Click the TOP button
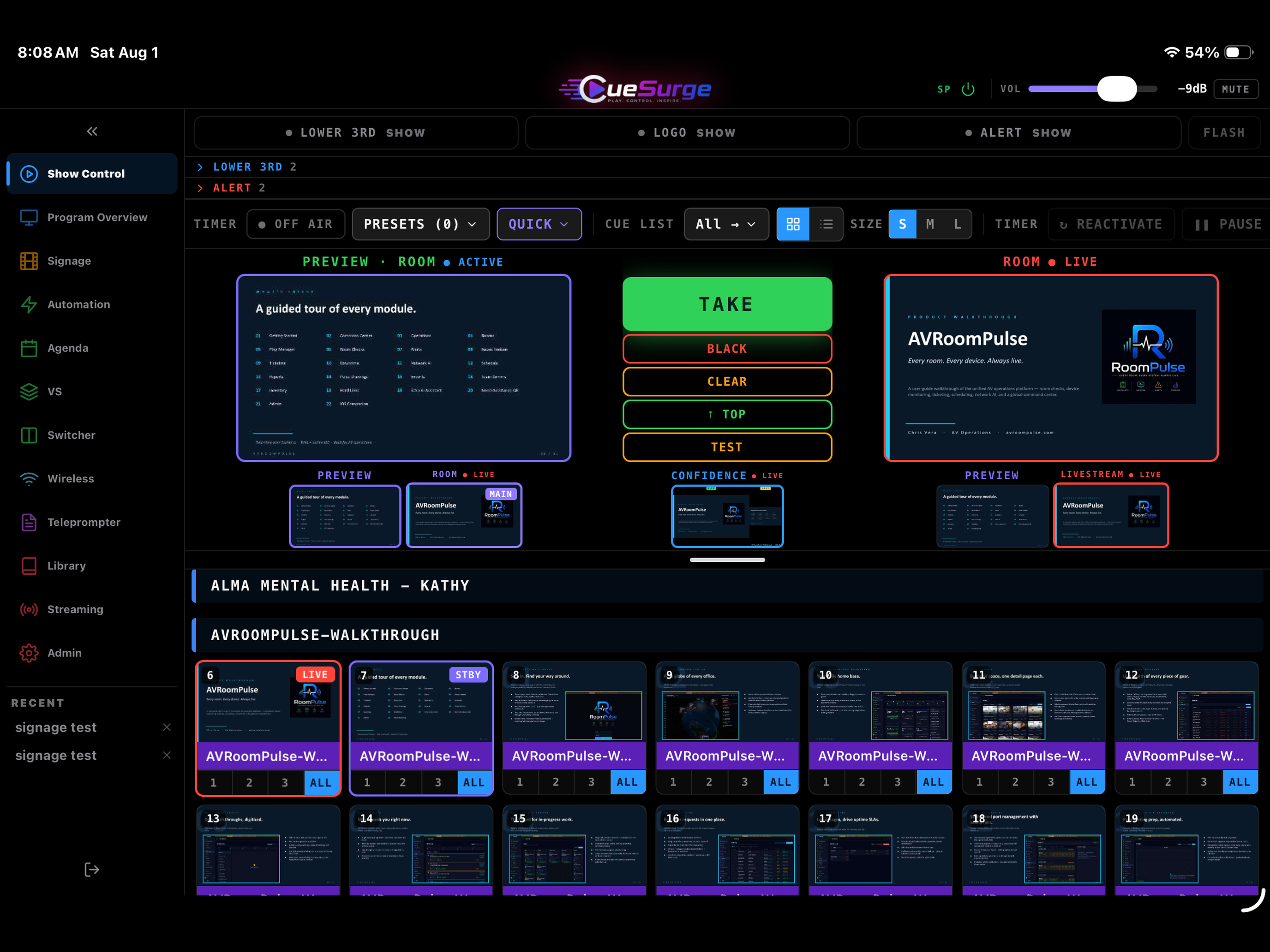This screenshot has height=952, width=1270. coord(727,414)
